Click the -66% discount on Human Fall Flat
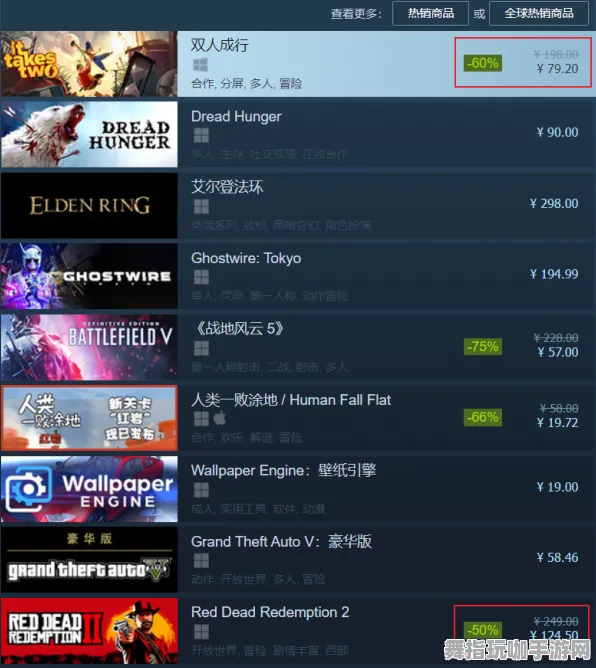The height and width of the screenshot is (668, 596). click(483, 417)
